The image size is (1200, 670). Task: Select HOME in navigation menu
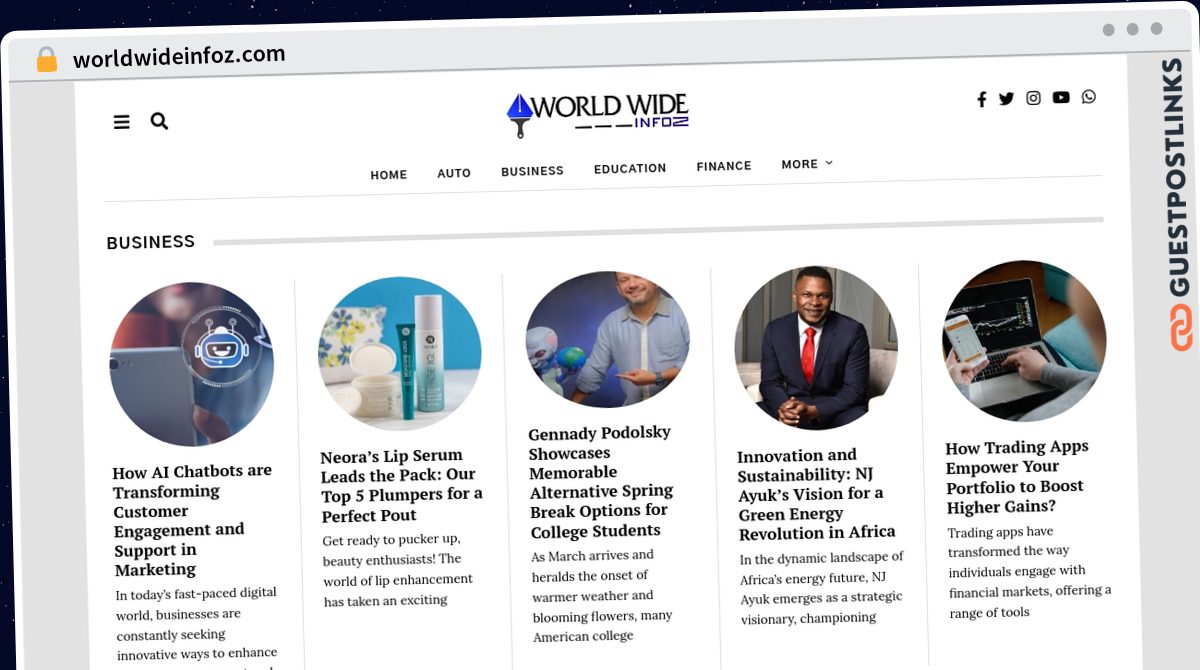pyautogui.click(x=389, y=175)
